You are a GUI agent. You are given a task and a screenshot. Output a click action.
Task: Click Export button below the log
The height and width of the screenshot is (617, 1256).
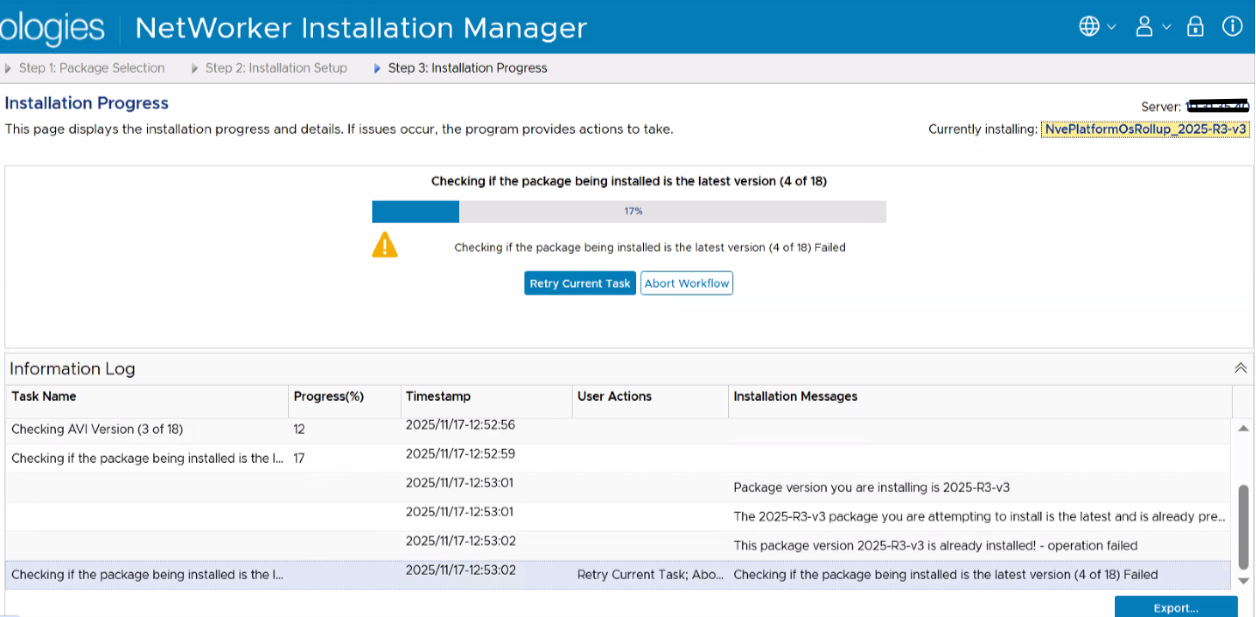(1175, 607)
